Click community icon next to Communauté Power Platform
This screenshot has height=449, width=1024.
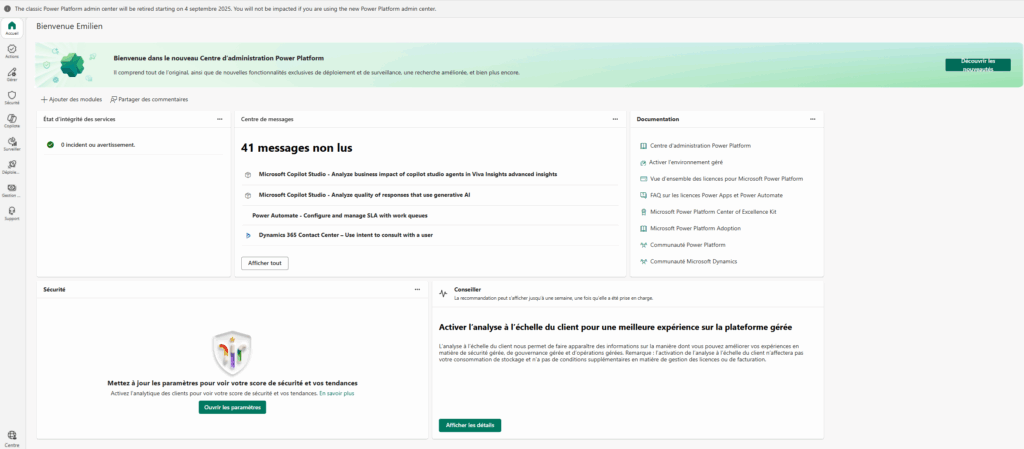(x=643, y=245)
